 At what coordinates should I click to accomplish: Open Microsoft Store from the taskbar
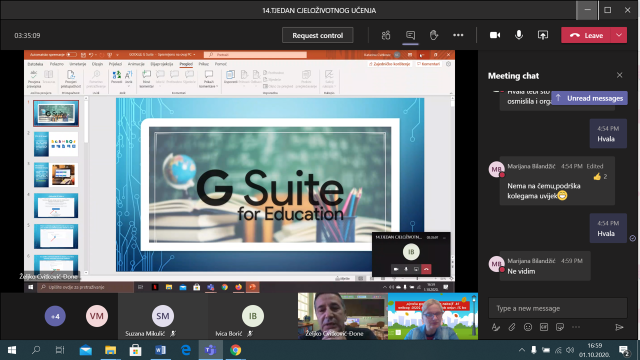pos(135,350)
